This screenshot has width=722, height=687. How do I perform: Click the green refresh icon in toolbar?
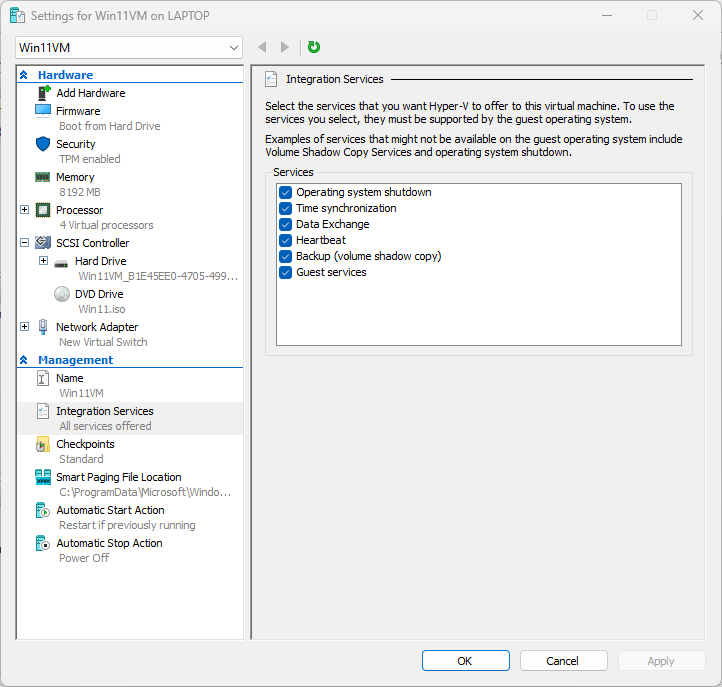click(314, 47)
